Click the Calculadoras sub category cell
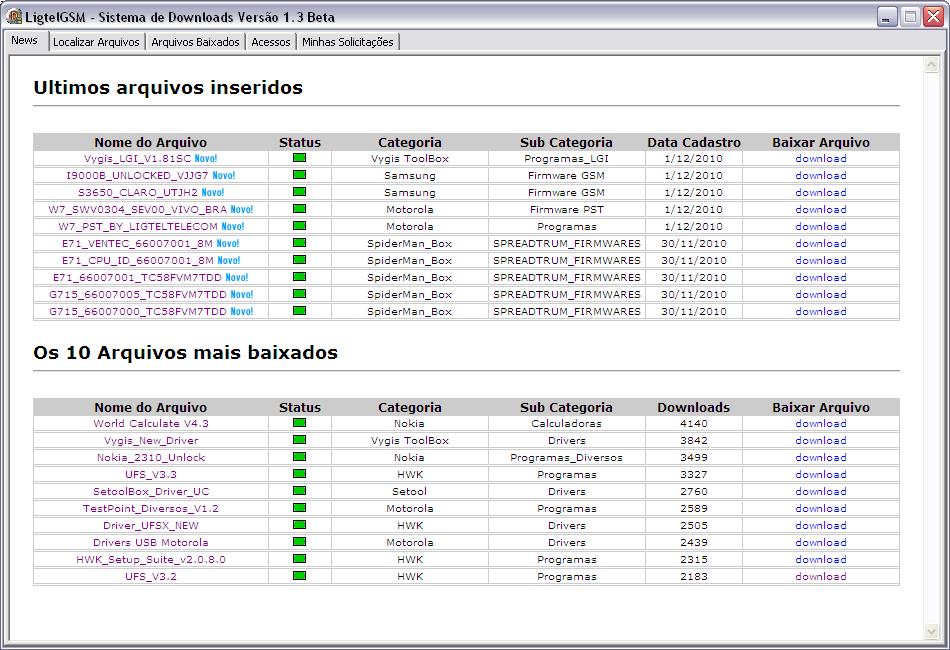Viewport: 950px width, 650px height. (566, 423)
